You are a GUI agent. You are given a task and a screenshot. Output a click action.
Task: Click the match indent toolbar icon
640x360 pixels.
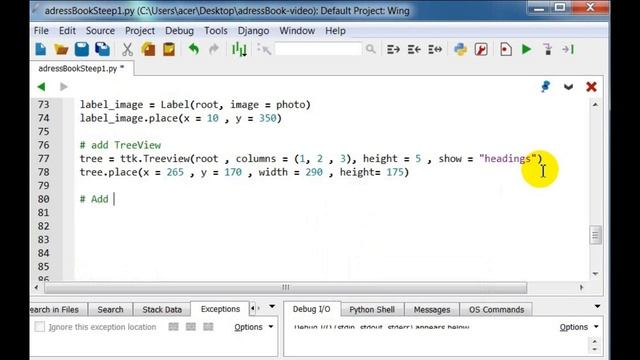pos(435,49)
